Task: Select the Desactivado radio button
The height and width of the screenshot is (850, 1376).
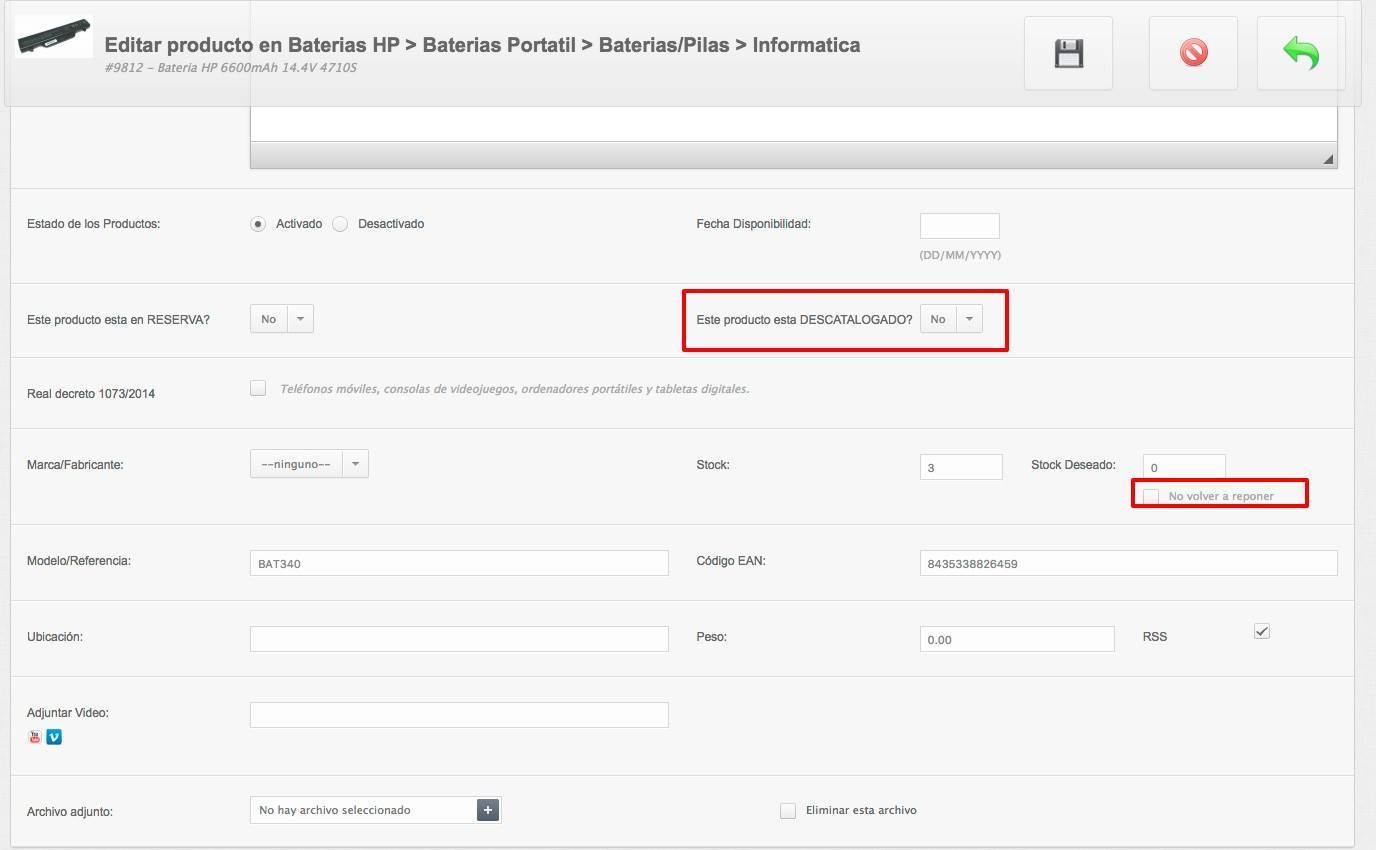Action: click(x=340, y=224)
